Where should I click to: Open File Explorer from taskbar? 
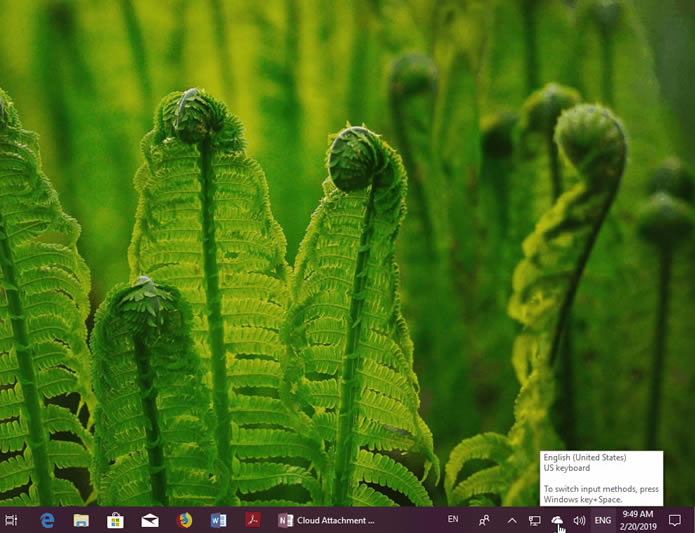click(81, 520)
